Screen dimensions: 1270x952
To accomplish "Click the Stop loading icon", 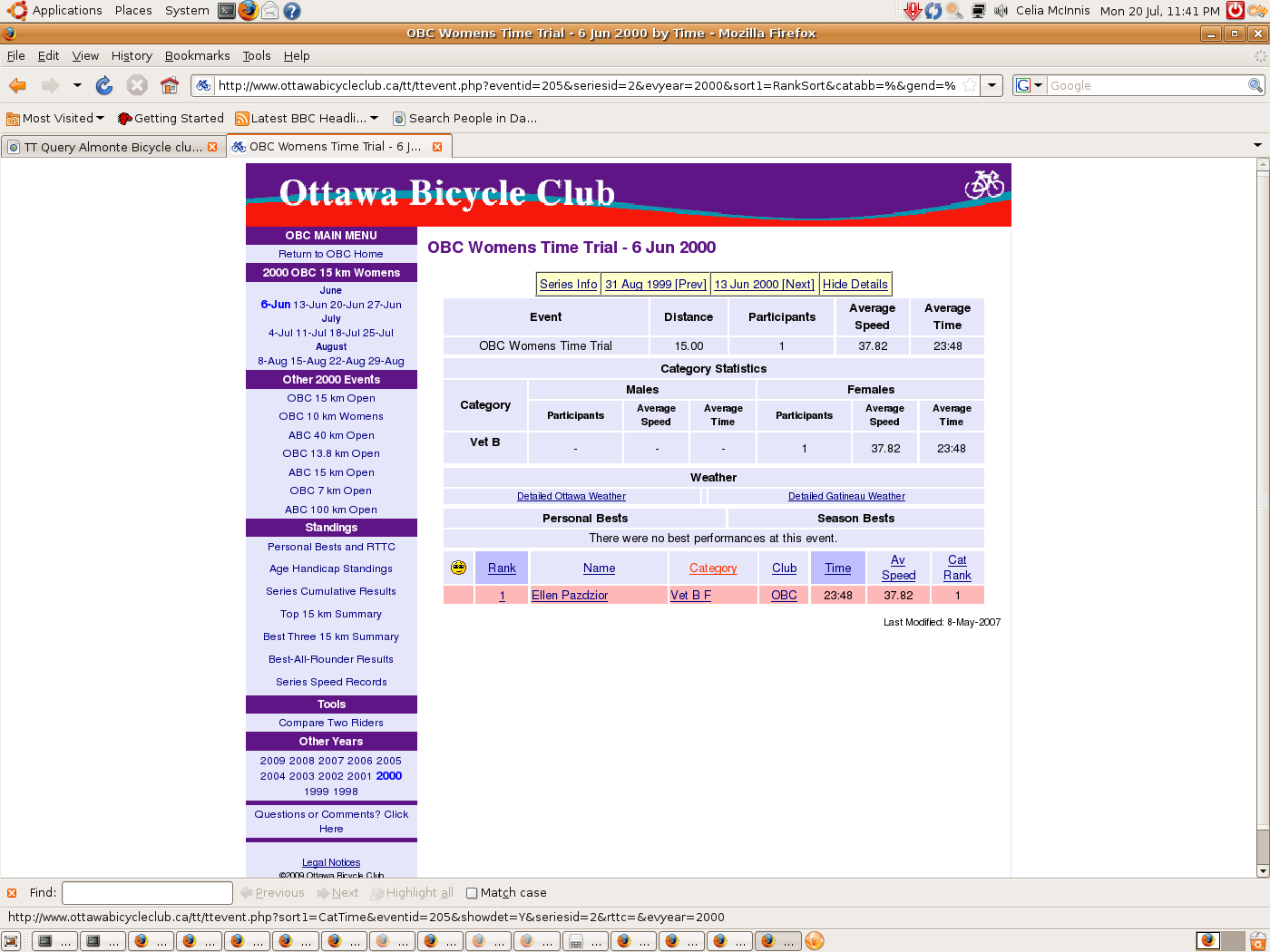I will [x=137, y=85].
